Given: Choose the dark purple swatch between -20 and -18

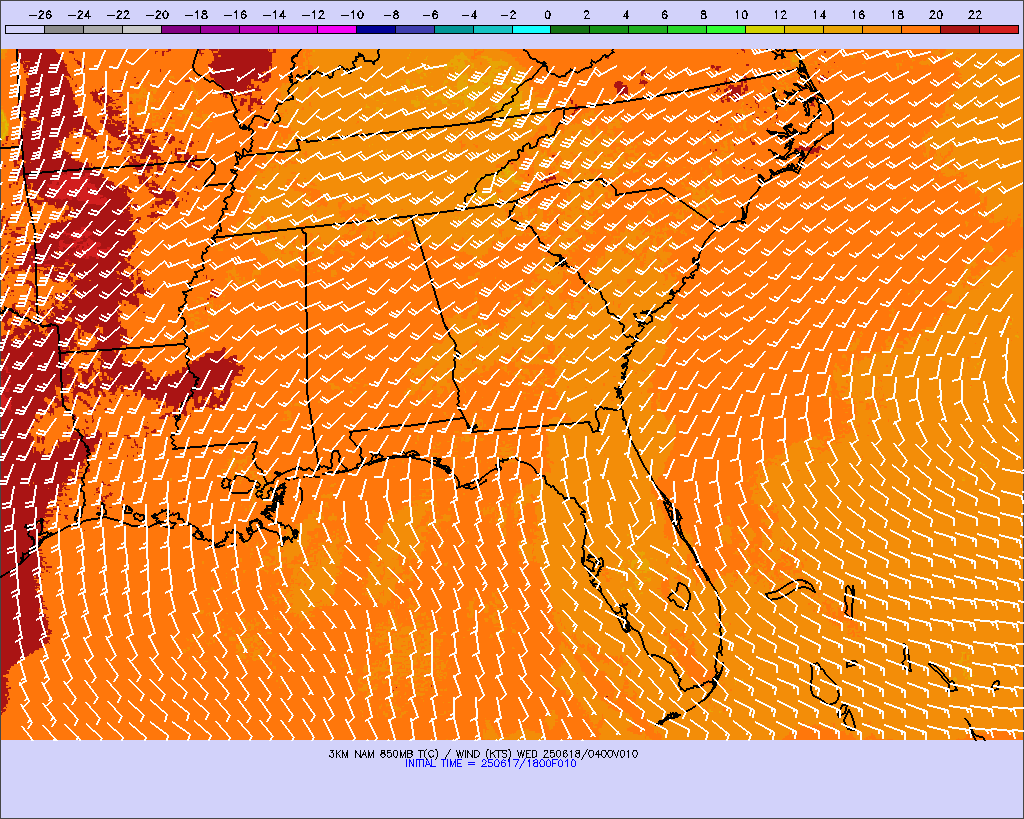Looking at the screenshot, I should pos(181,29).
